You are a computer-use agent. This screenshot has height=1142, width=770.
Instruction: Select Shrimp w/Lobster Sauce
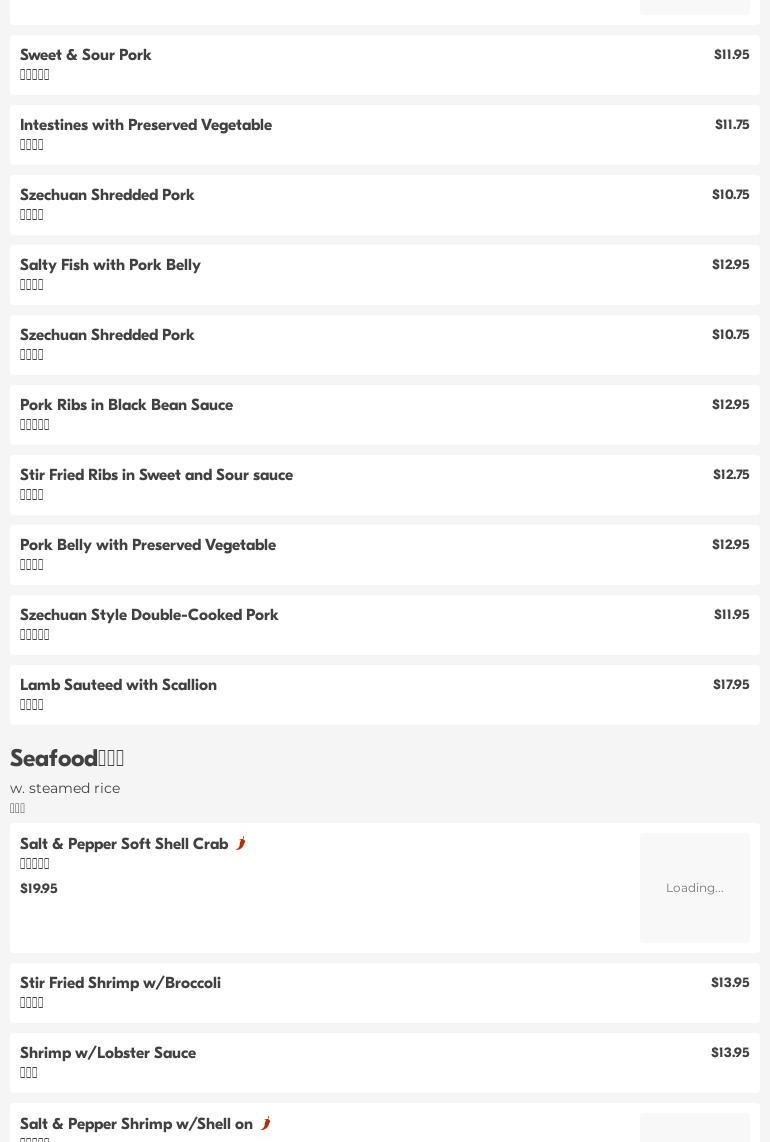108,1053
